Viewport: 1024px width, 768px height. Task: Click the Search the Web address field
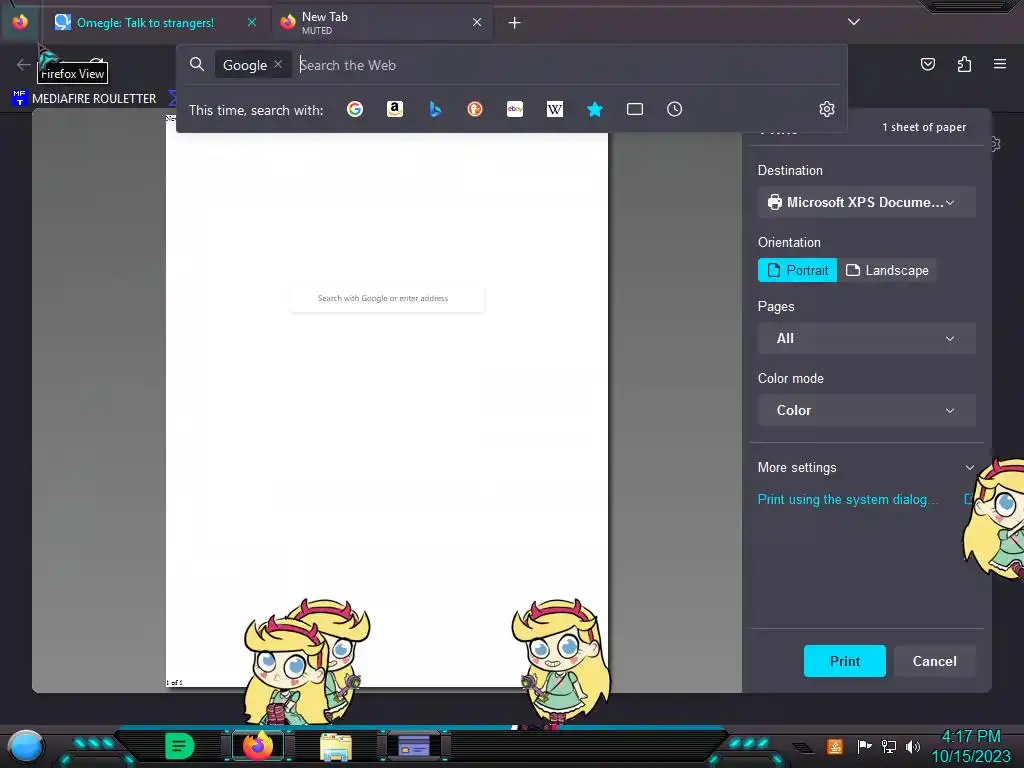[x=568, y=65]
